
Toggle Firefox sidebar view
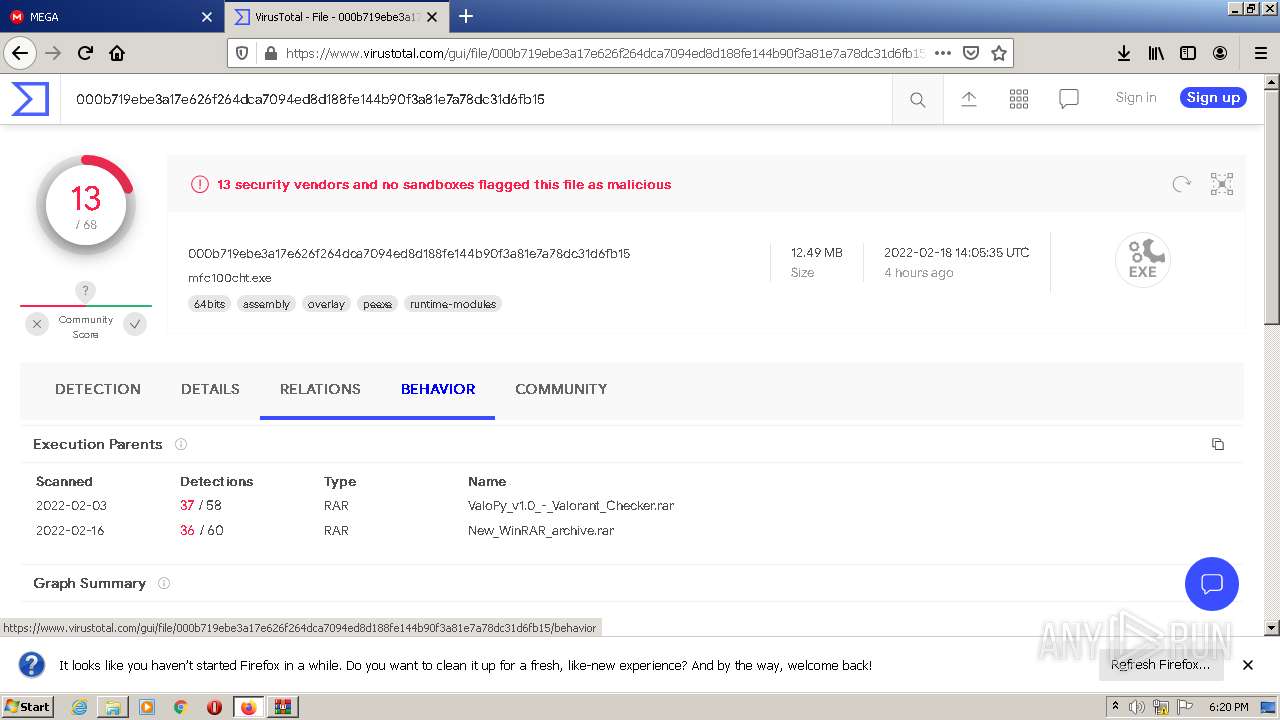click(x=1188, y=53)
